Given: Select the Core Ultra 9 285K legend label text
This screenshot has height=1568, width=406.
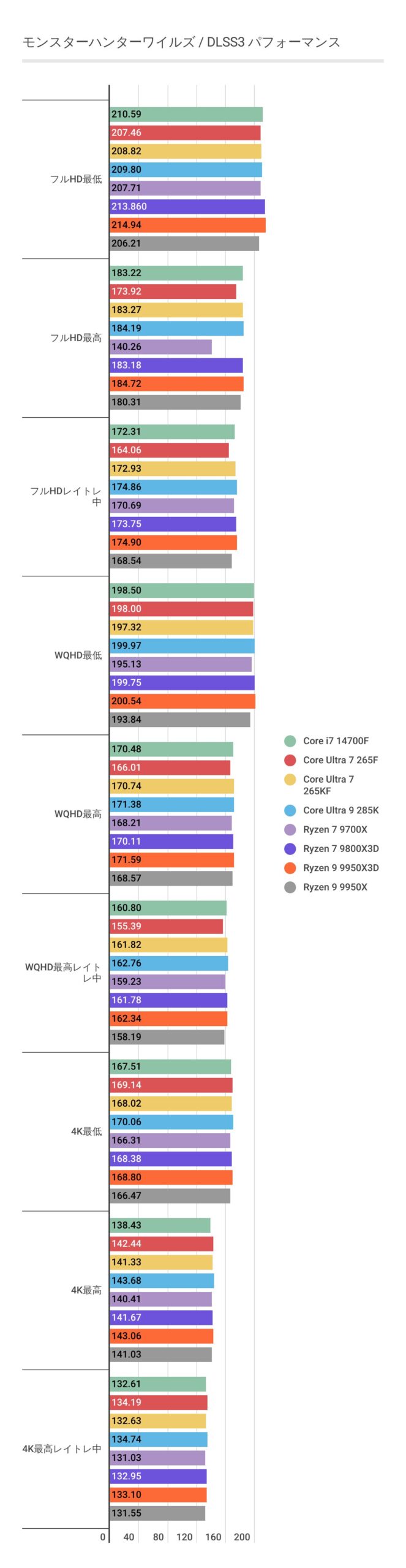Looking at the screenshot, I should pyautogui.click(x=340, y=810).
